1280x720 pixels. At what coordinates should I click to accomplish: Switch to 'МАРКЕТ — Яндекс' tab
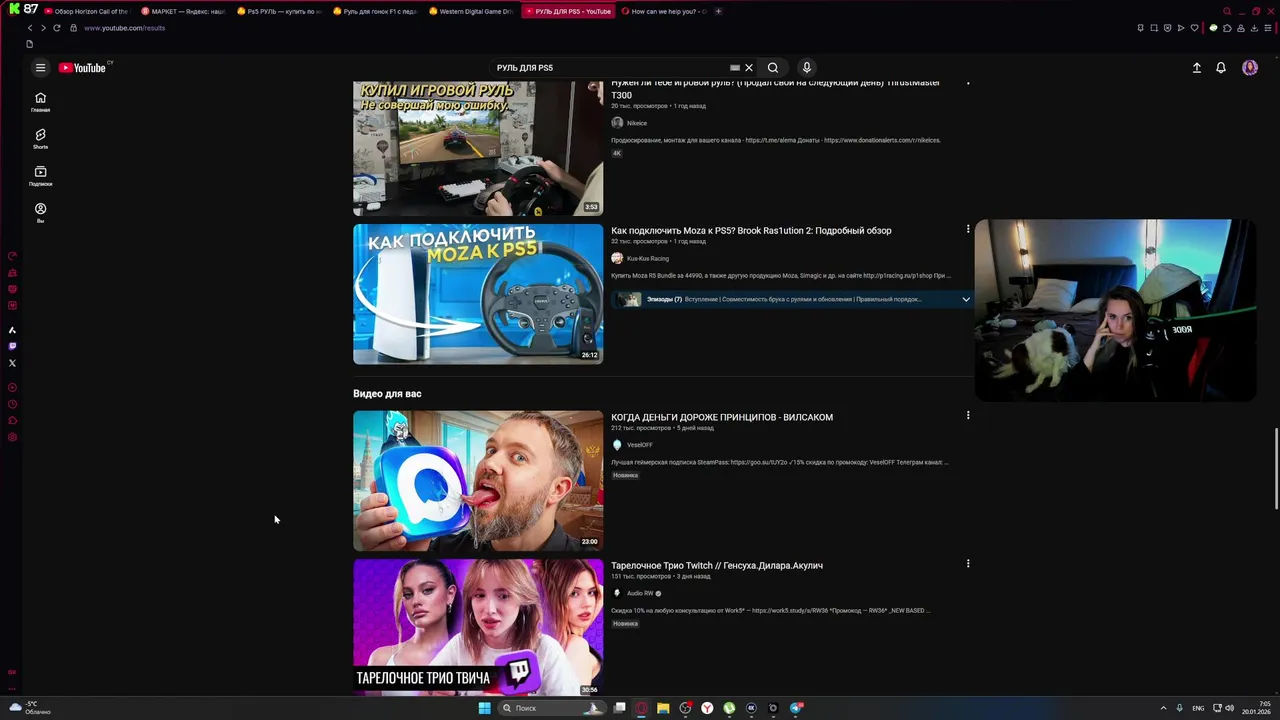[x=182, y=11]
